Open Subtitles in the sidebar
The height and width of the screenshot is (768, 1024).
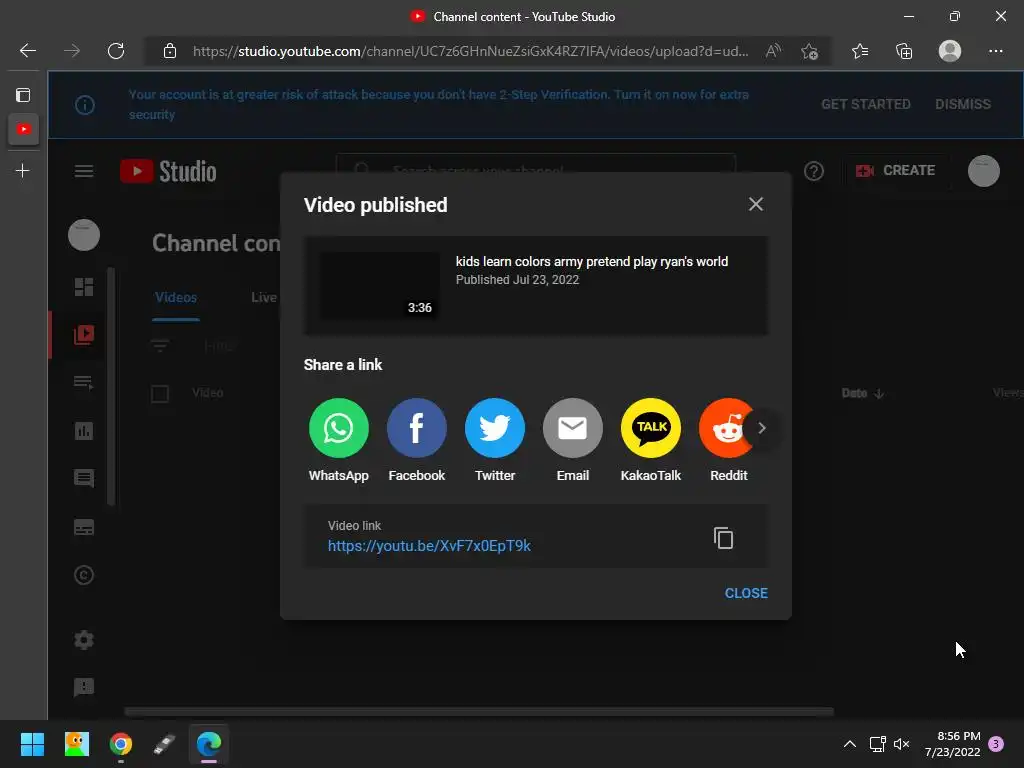[84, 527]
